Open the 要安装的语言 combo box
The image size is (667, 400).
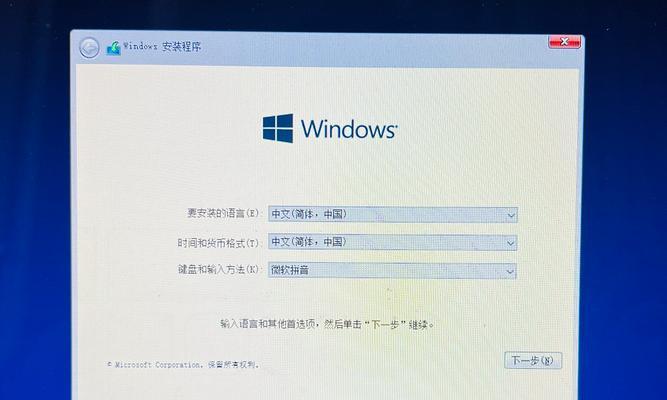coord(393,214)
